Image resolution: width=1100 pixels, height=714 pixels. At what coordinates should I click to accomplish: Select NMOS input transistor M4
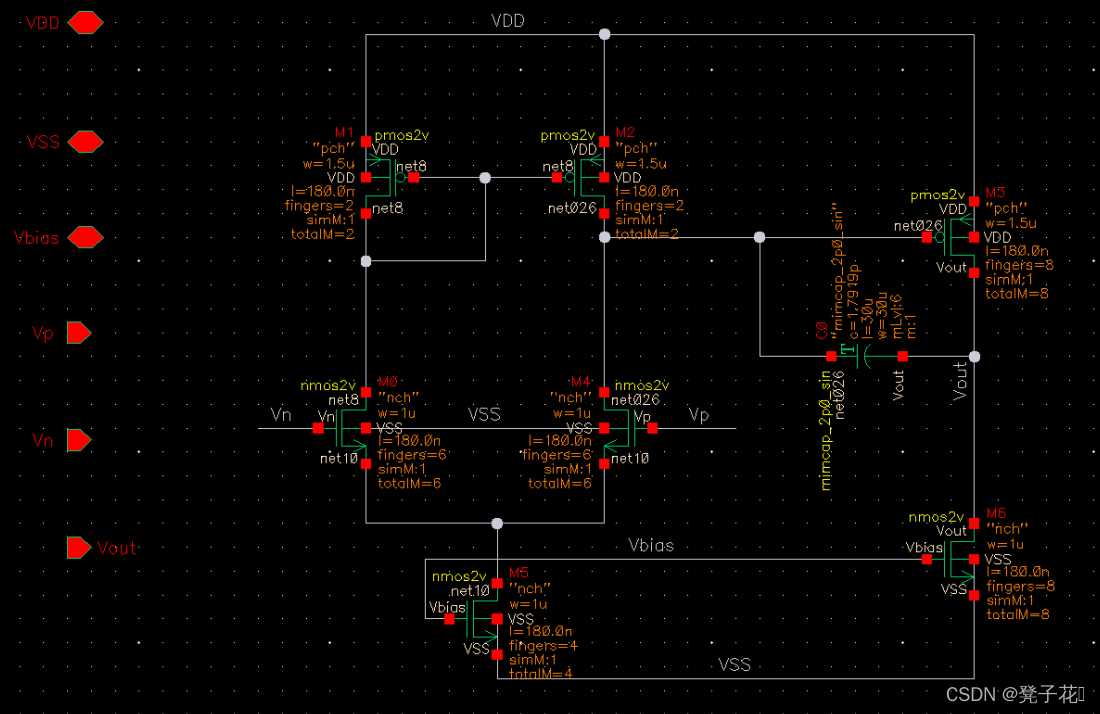tap(618, 428)
